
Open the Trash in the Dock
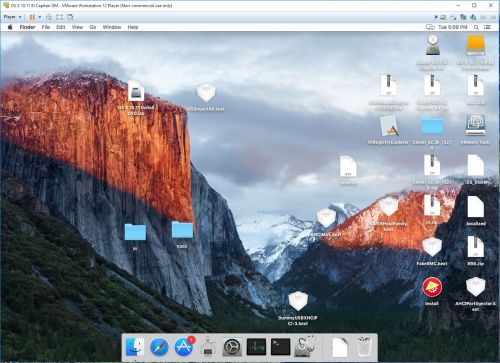tap(364, 347)
